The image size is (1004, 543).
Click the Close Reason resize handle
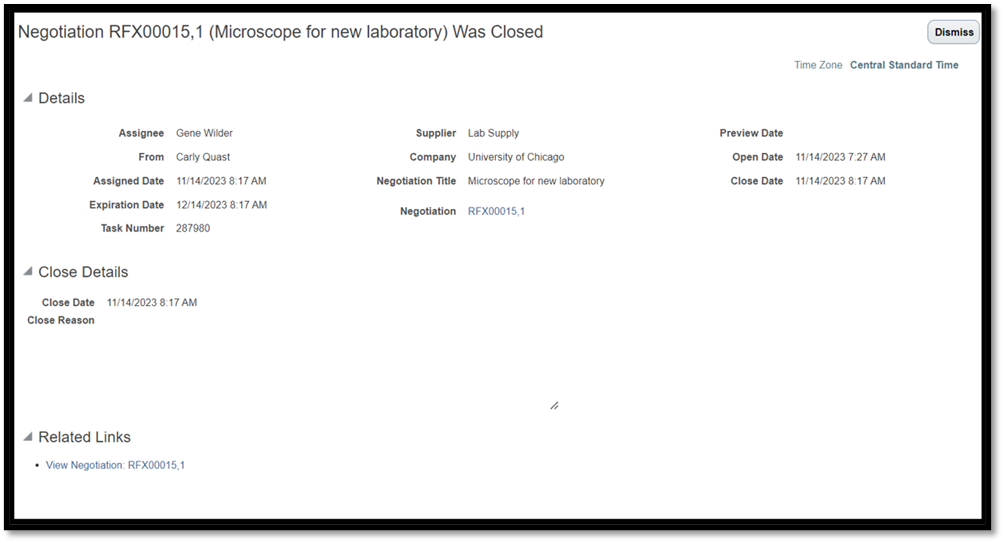pos(553,405)
